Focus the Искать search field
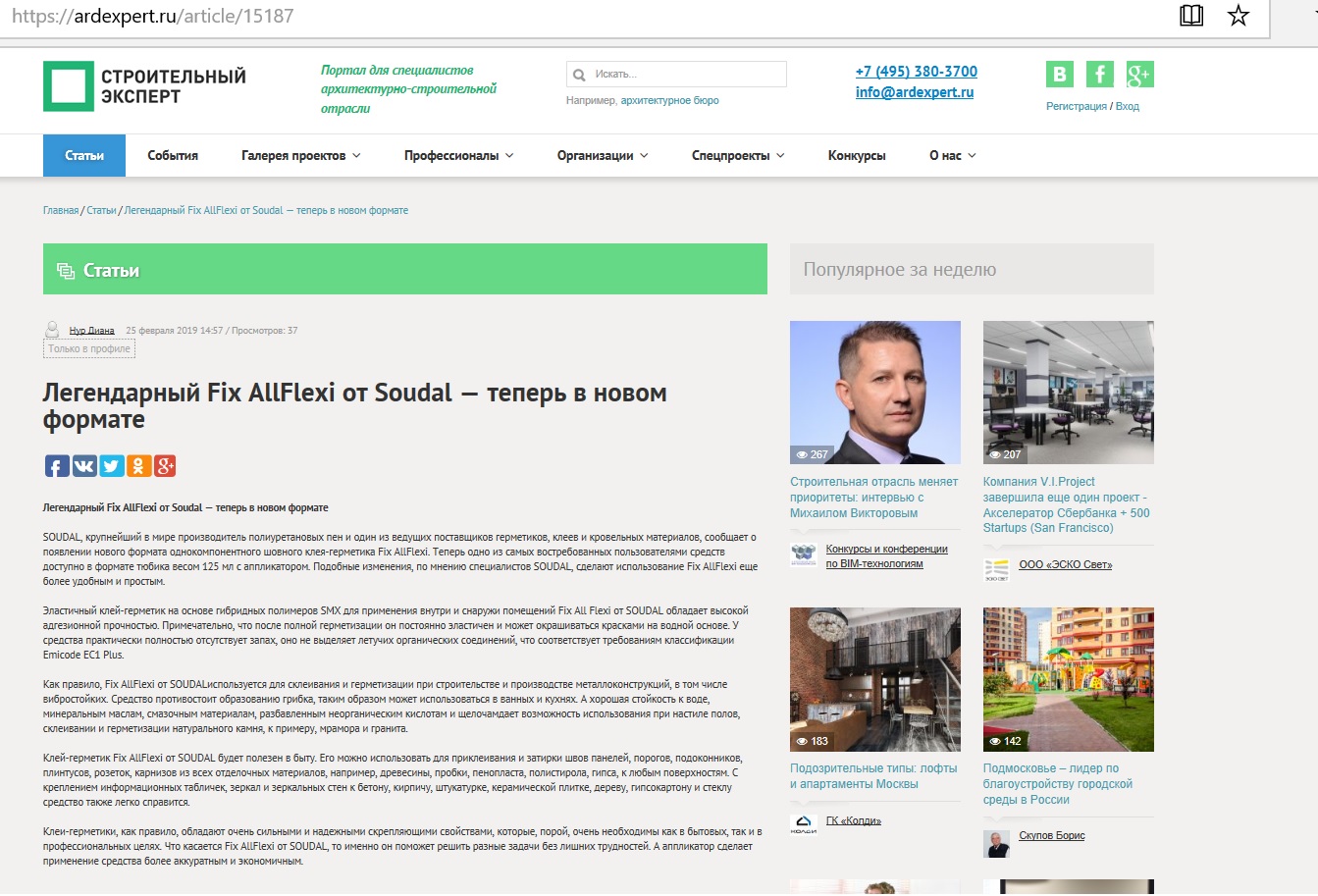Viewport: 1318px width, 896px height. point(676,75)
